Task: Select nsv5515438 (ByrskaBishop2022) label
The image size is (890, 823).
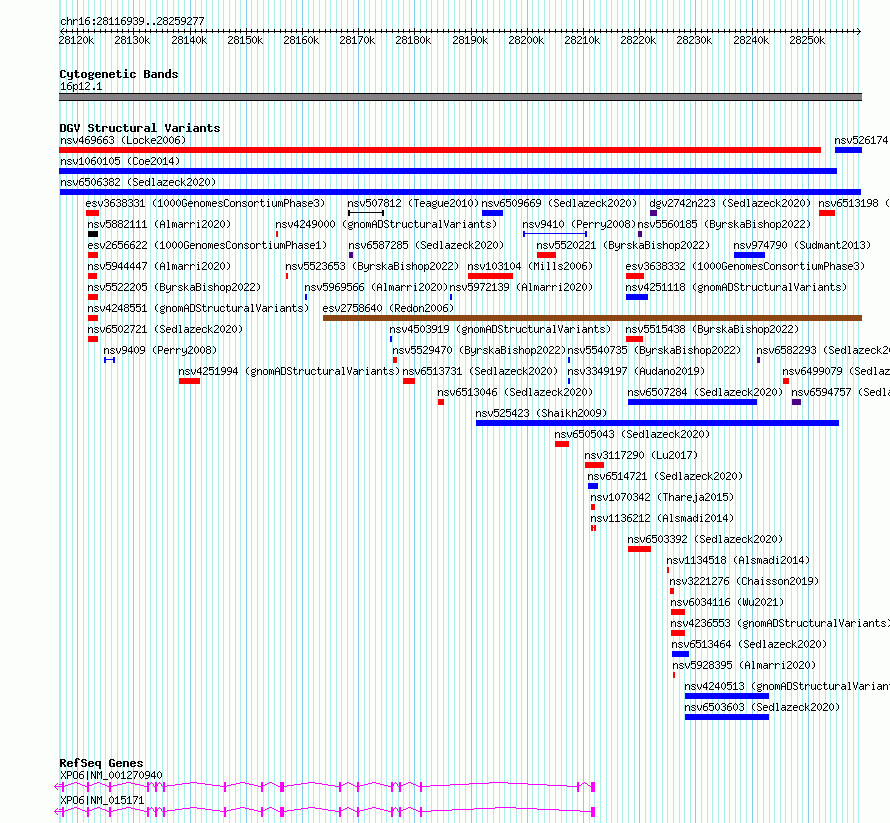Action: pos(712,329)
